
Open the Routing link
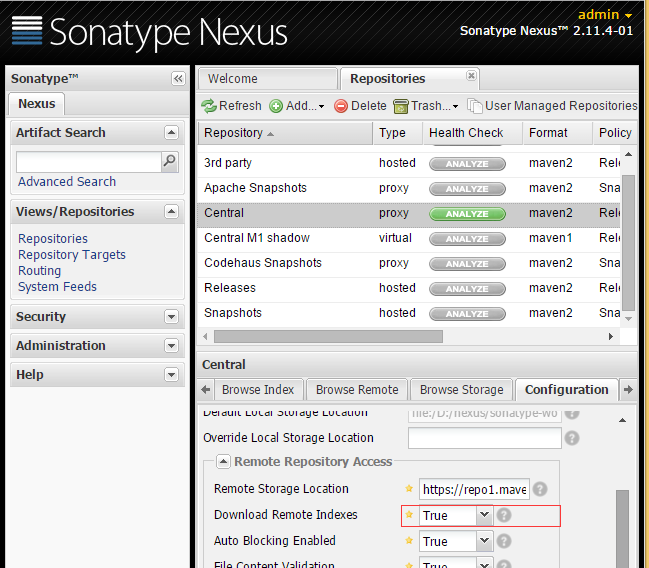tap(39, 271)
